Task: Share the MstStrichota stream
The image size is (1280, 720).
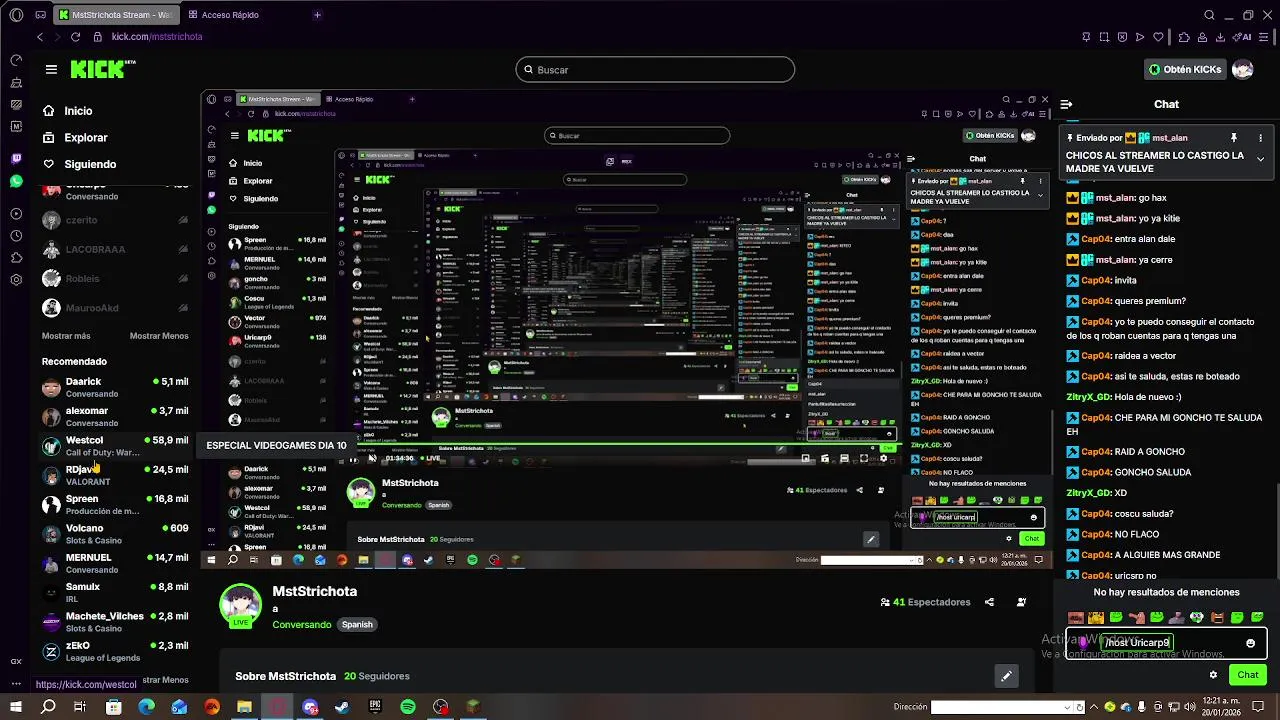Action: pyautogui.click(x=989, y=602)
